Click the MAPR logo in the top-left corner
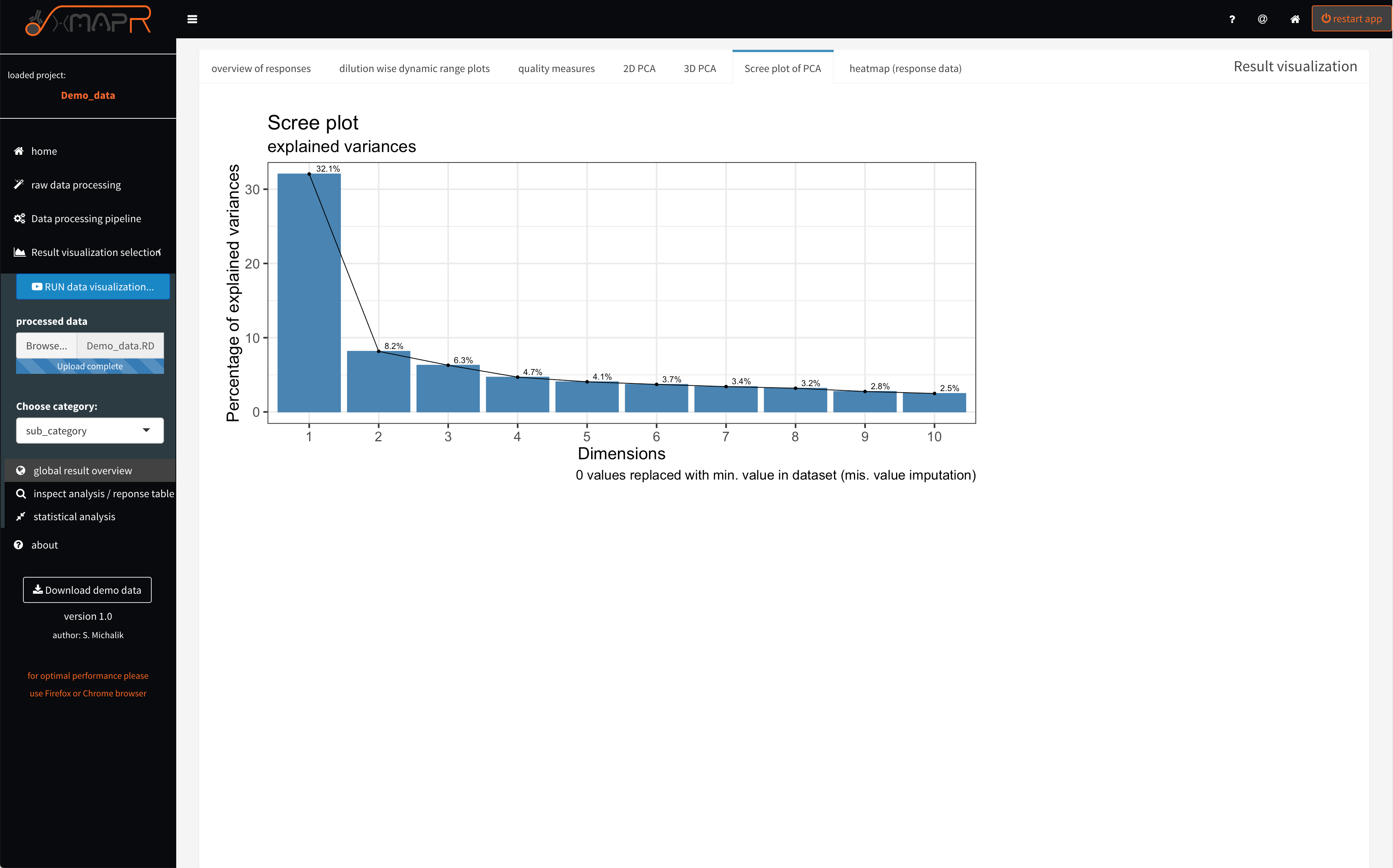Viewport: 1393px width, 868px height. click(x=87, y=20)
